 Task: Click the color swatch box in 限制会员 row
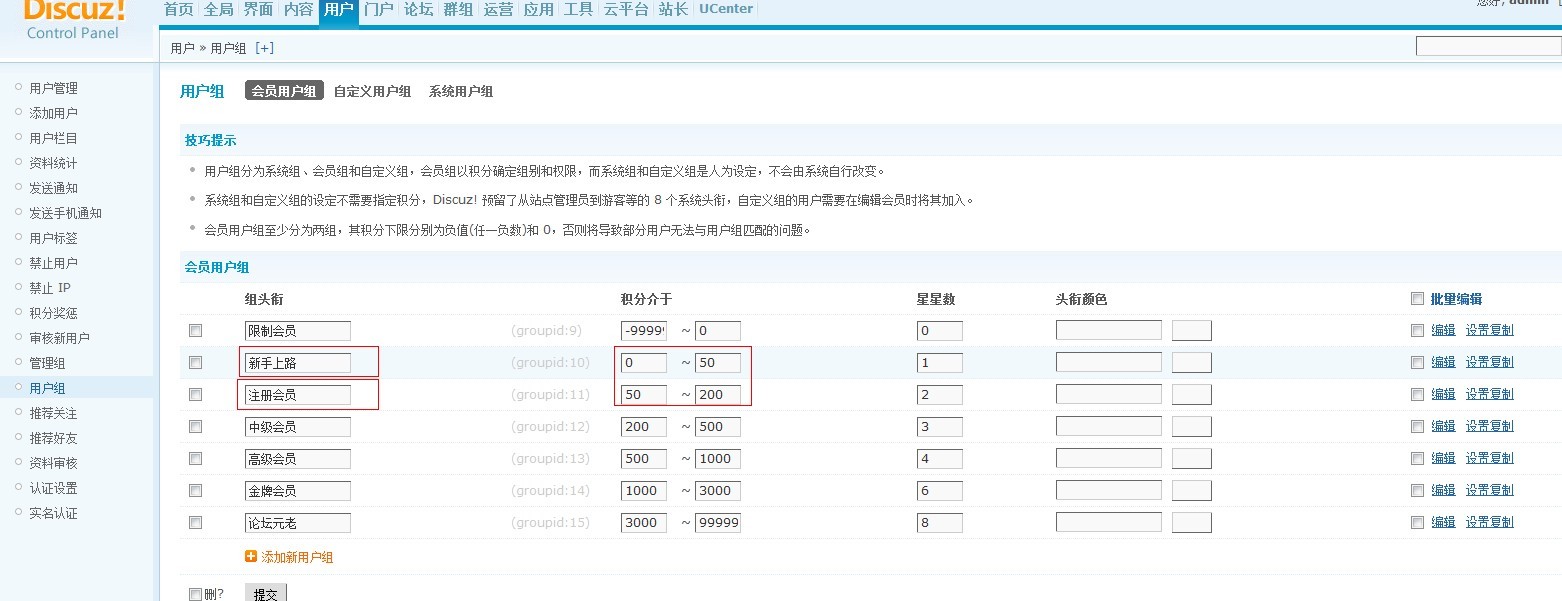tap(1192, 330)
